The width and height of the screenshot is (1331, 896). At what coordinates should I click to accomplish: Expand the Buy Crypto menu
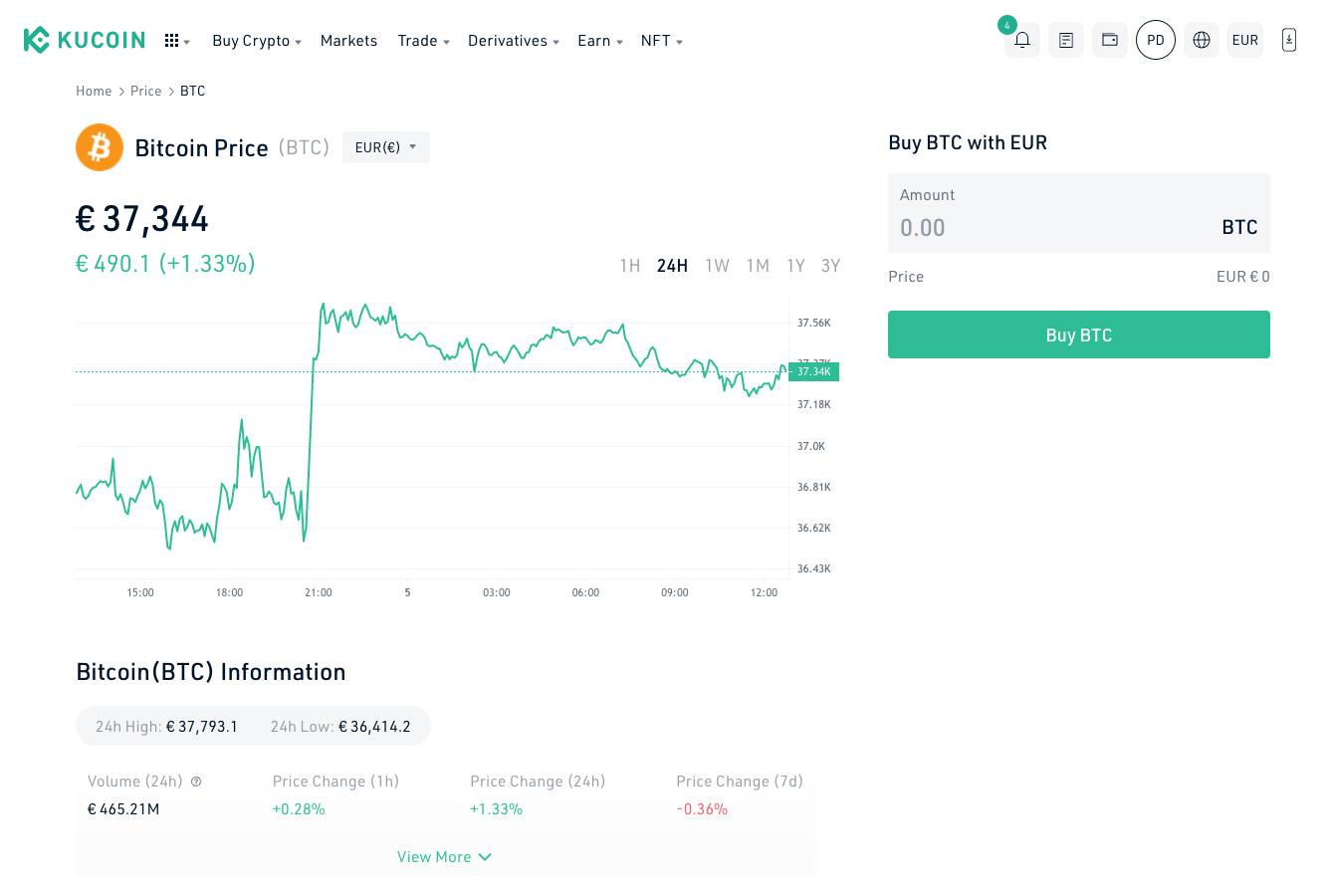256,41
